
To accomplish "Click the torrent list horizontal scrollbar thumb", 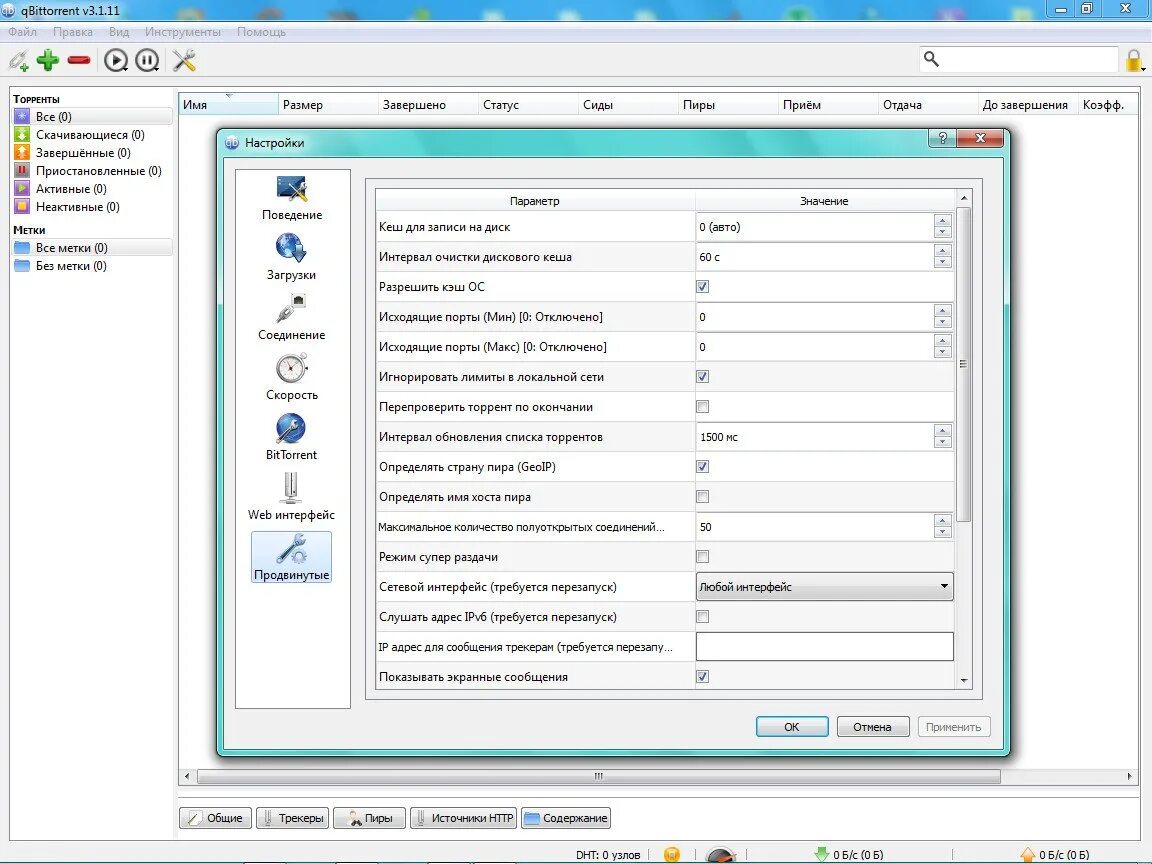I will coord(599,776).
